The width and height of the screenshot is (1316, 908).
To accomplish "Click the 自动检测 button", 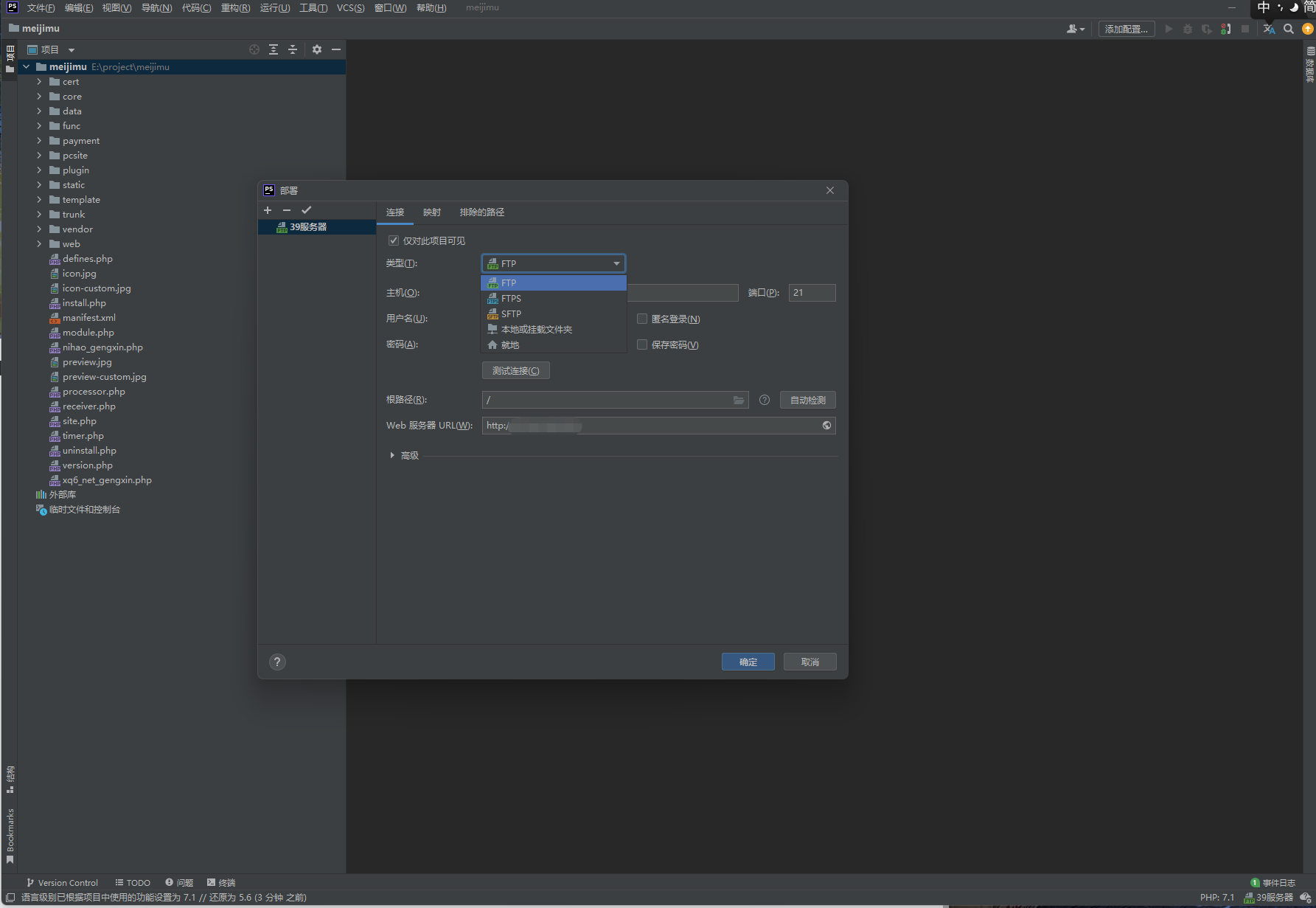I will pyautogui.click(x=808, y=400).
